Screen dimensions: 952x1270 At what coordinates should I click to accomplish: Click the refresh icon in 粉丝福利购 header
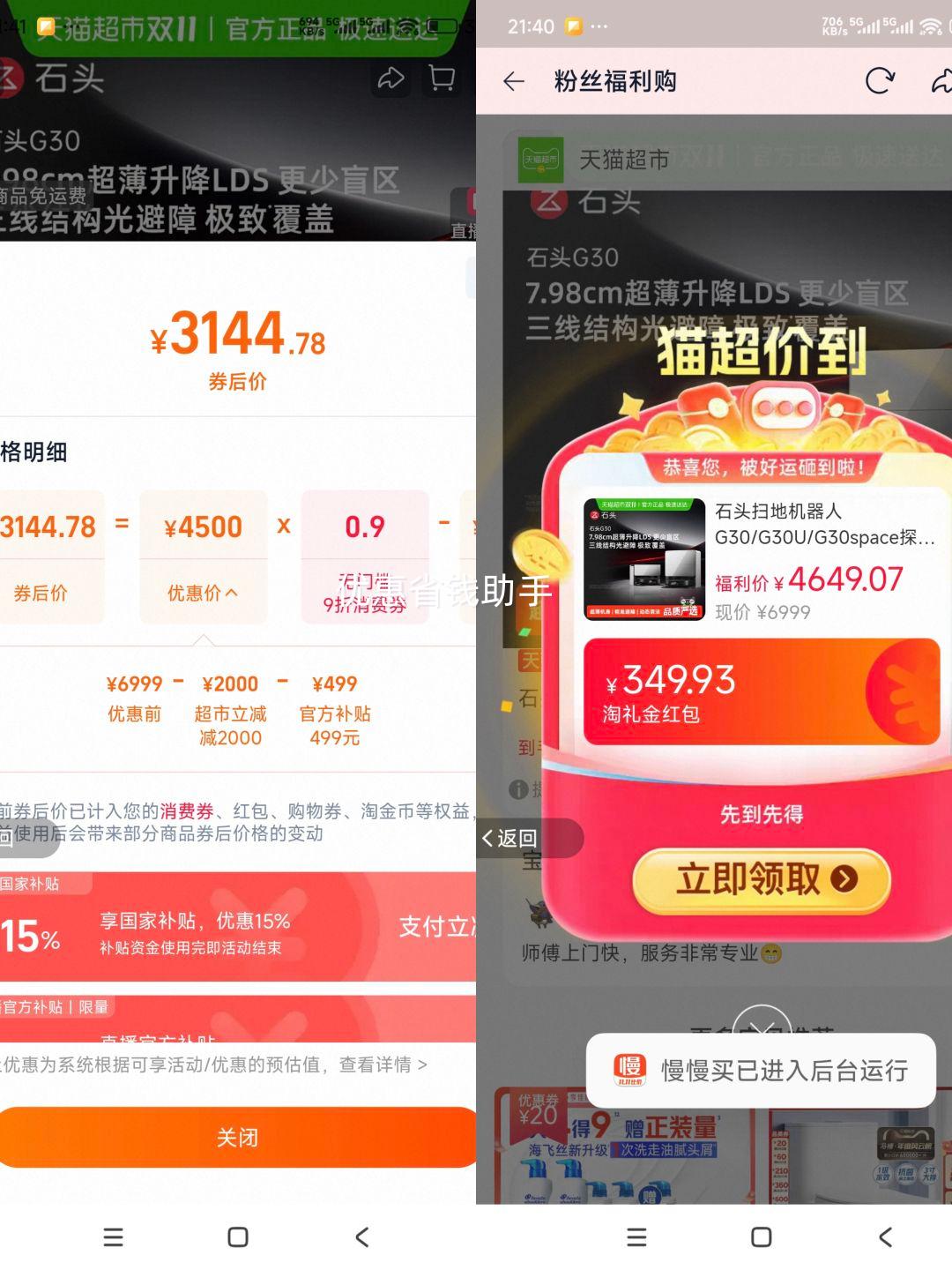pos(880,81)
